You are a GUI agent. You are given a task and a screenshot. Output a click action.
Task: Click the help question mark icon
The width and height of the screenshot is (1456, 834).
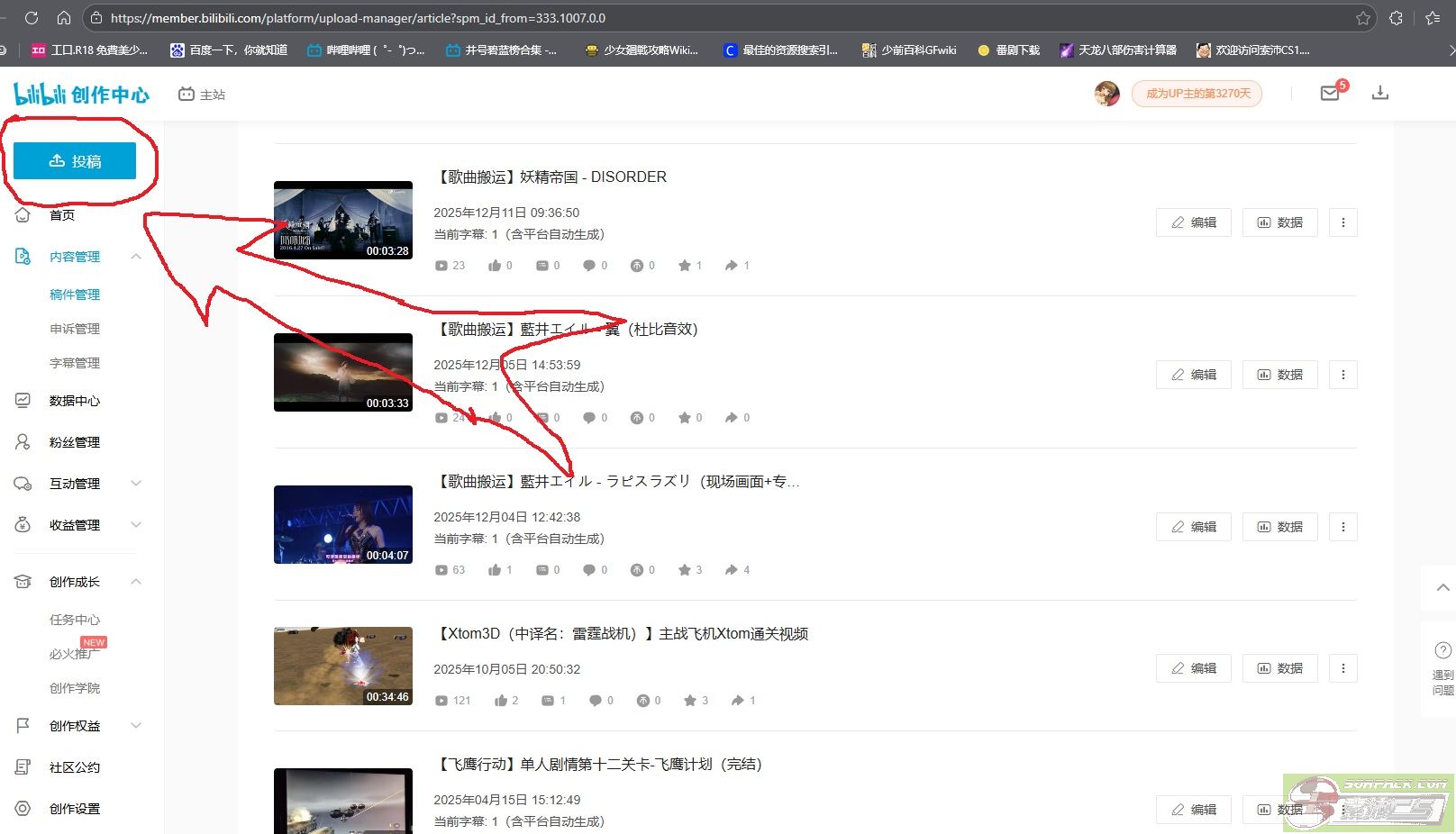tap(1442, 650)
